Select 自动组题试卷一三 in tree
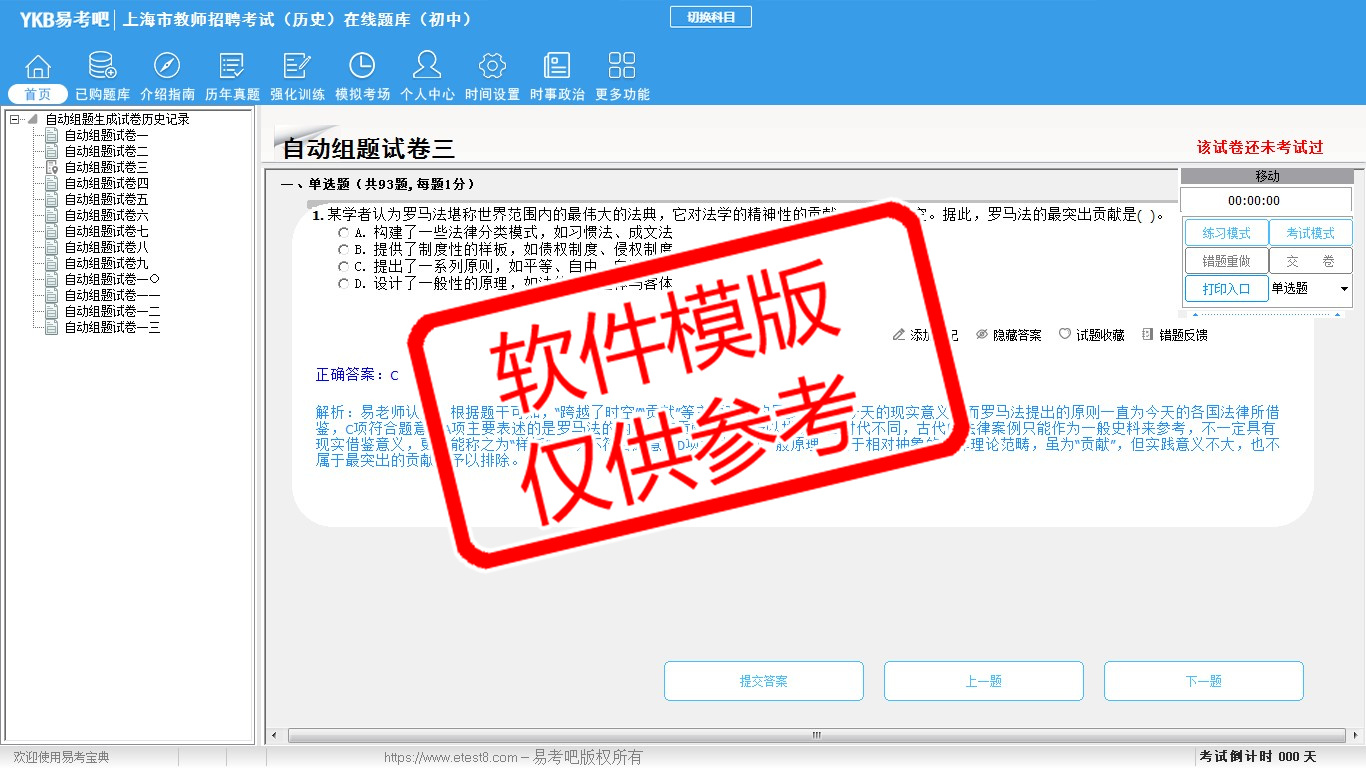The height and width of the screenshot is (768, 1366). (x=112, y=327)
